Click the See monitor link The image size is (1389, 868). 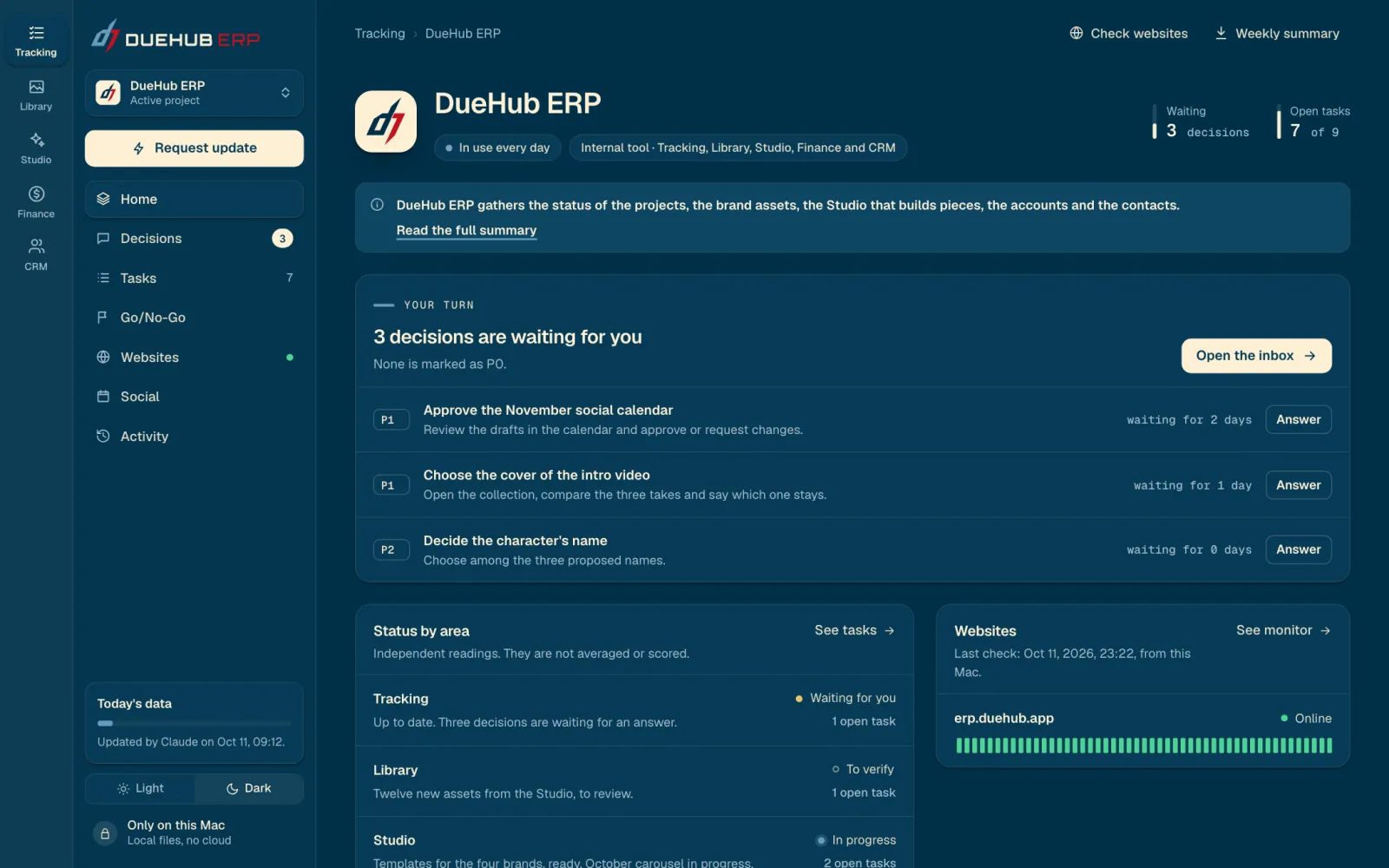tap(1283, 630)
